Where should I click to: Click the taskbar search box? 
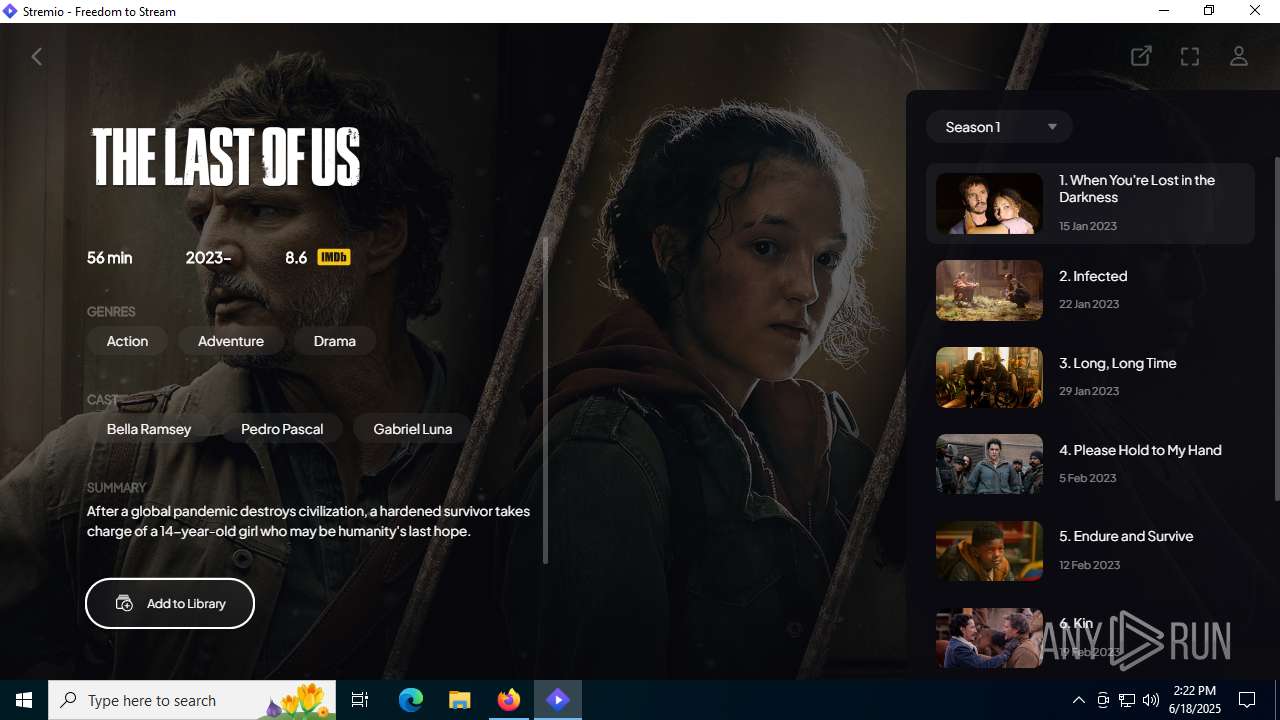190,700
